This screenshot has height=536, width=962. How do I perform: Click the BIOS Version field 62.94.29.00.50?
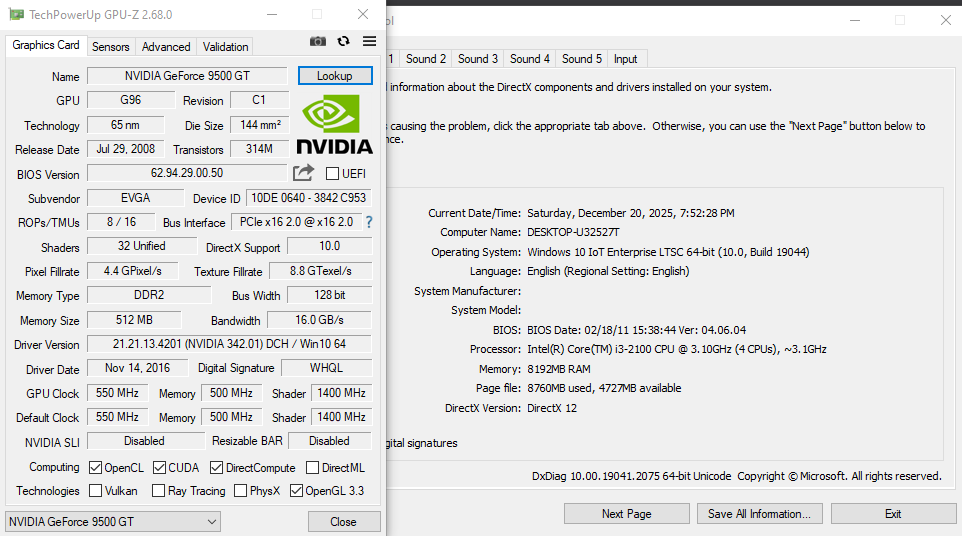[187, 173]
